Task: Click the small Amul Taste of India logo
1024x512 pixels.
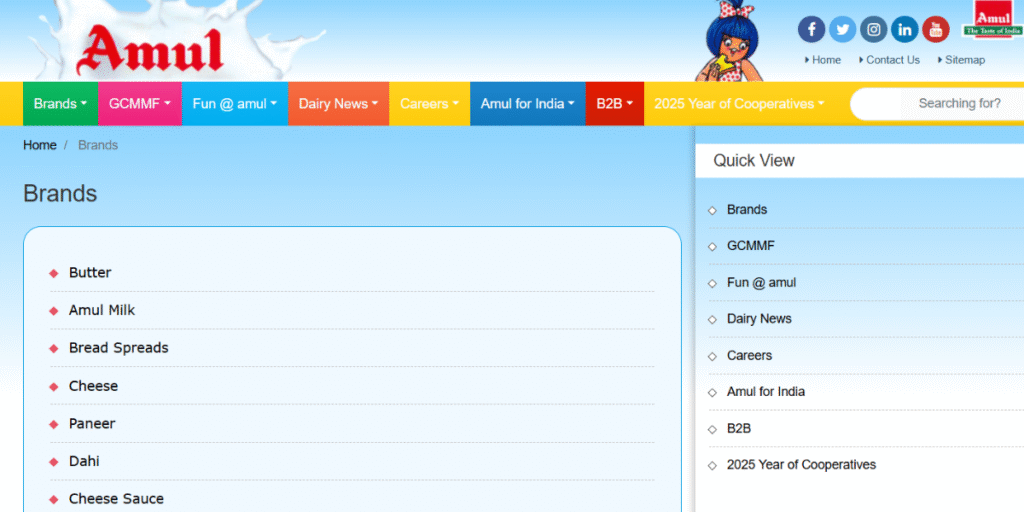Action: [x=993, y=20]
